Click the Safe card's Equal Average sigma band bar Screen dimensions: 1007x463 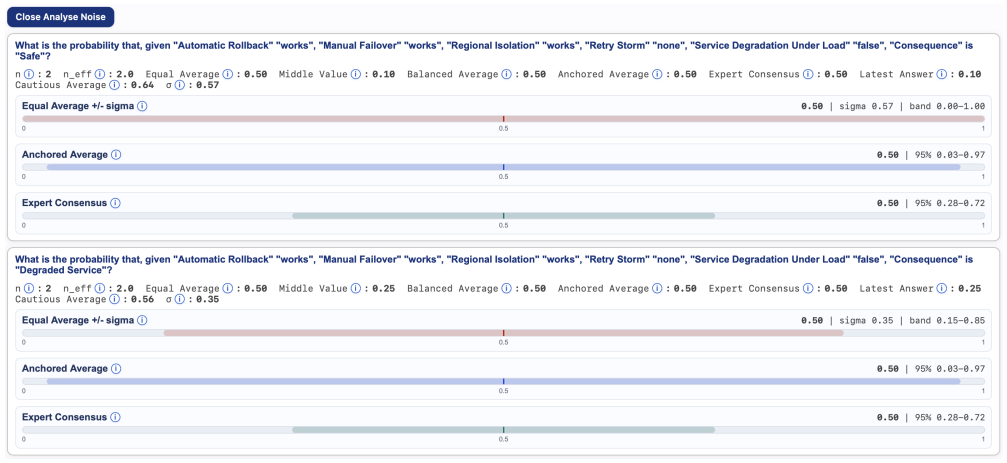tap(504, 119)
